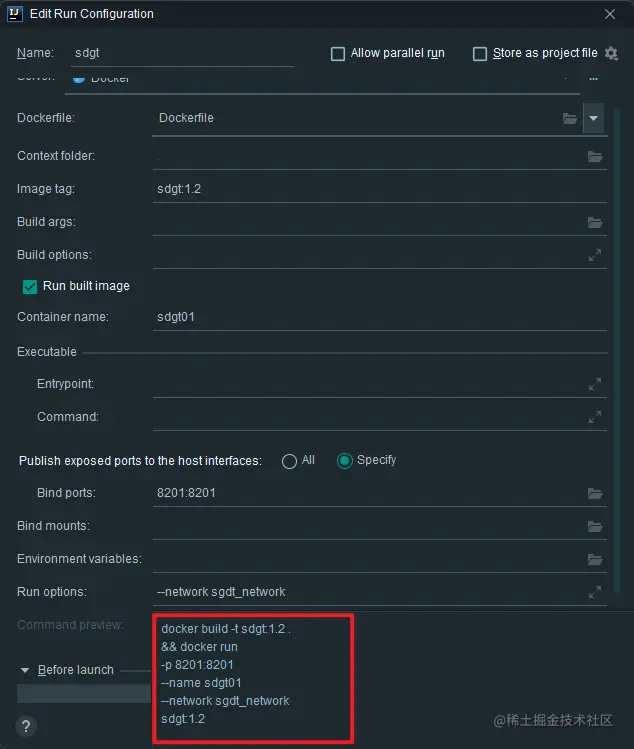Browse for the Context folder
The width and height of the screenshot is (634, 749).
point(595,156)
